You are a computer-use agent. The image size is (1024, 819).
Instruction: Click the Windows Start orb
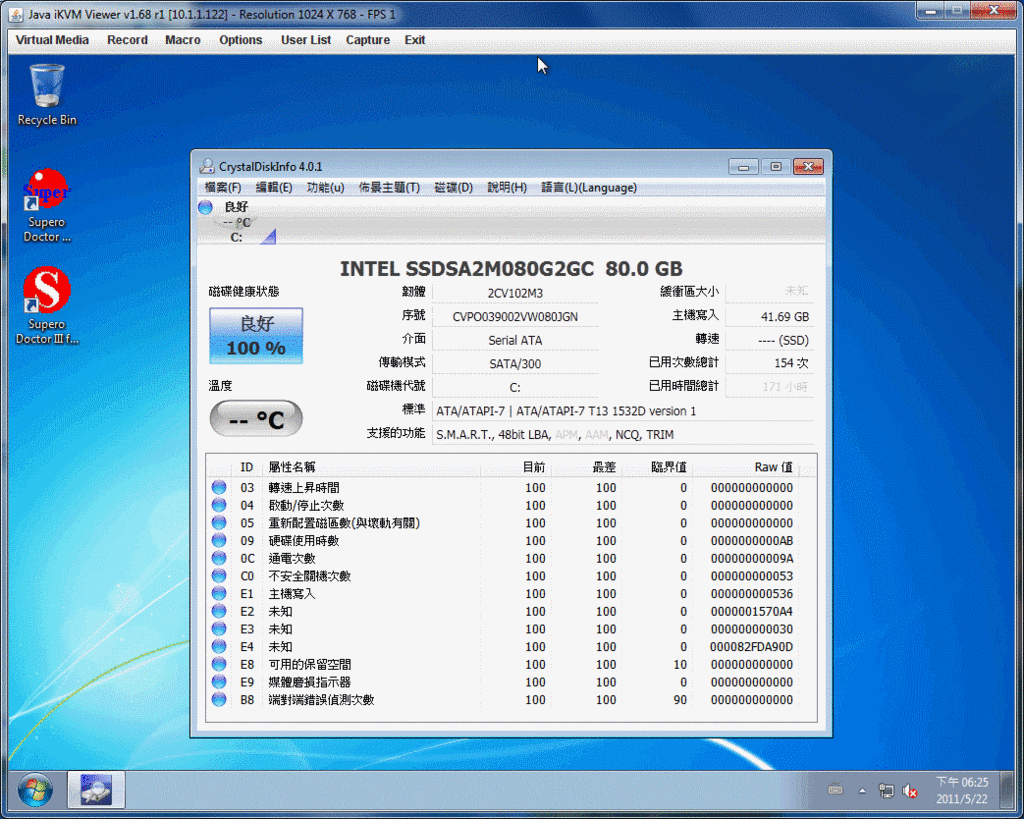click(34, 790)
